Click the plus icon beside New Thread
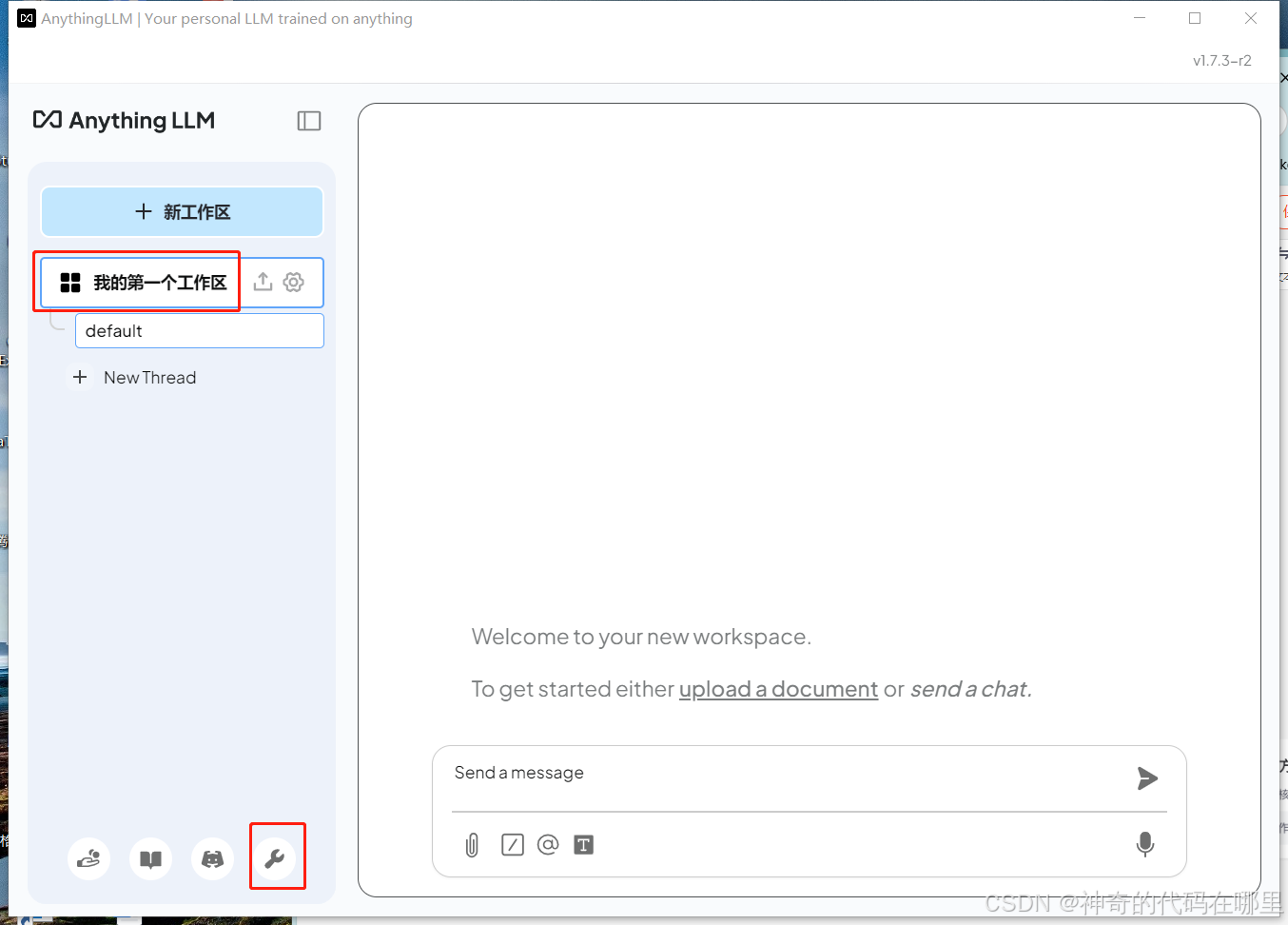 pos(80,378)
